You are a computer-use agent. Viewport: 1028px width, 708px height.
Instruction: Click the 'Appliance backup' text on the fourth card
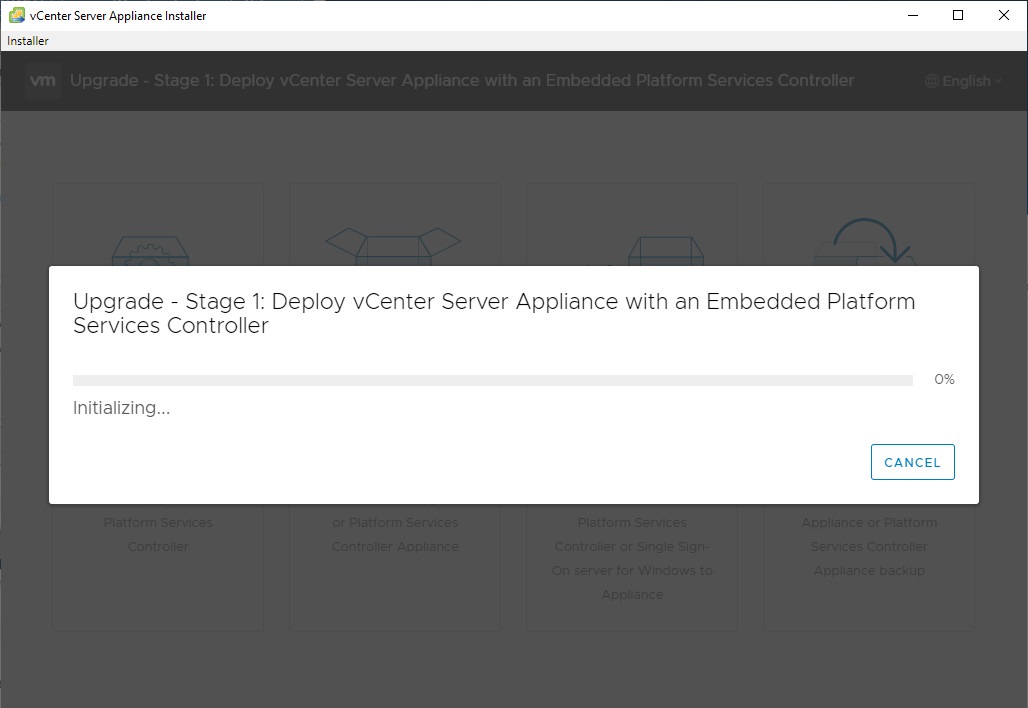pyautogui.click(x=869, y=571)
